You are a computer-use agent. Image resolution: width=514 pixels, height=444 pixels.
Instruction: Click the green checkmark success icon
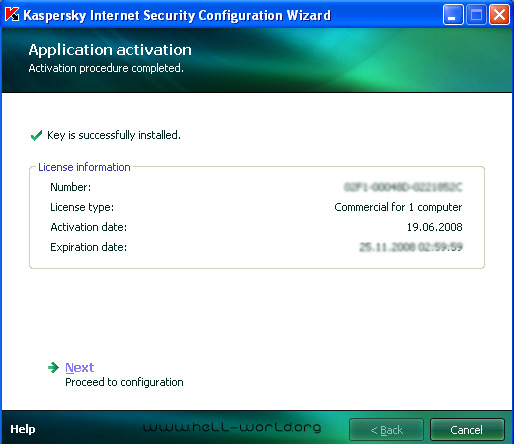(36, 135)
